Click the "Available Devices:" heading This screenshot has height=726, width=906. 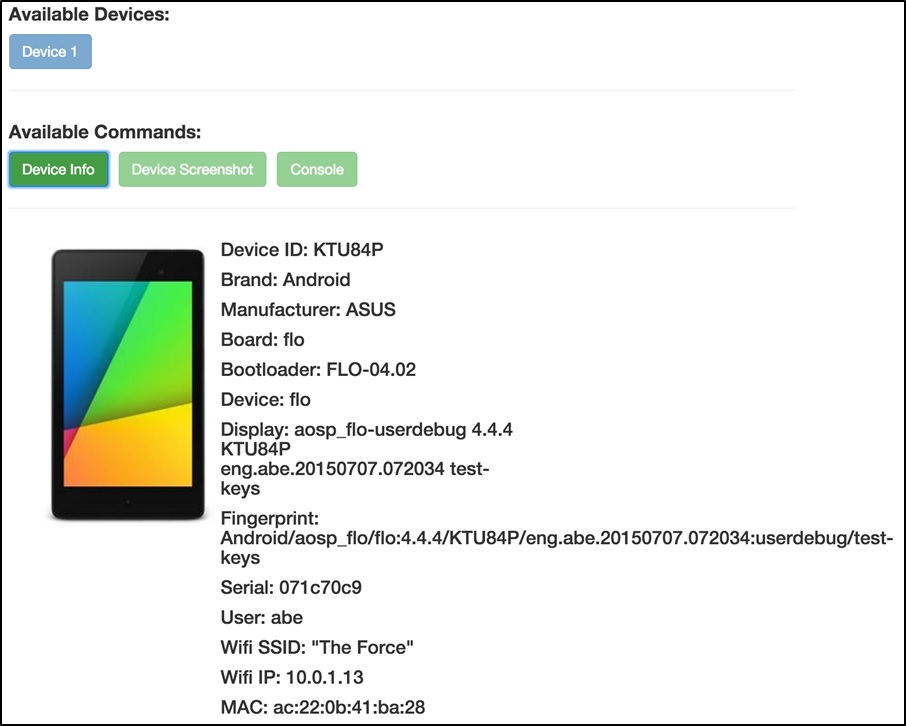click(89, 14)
